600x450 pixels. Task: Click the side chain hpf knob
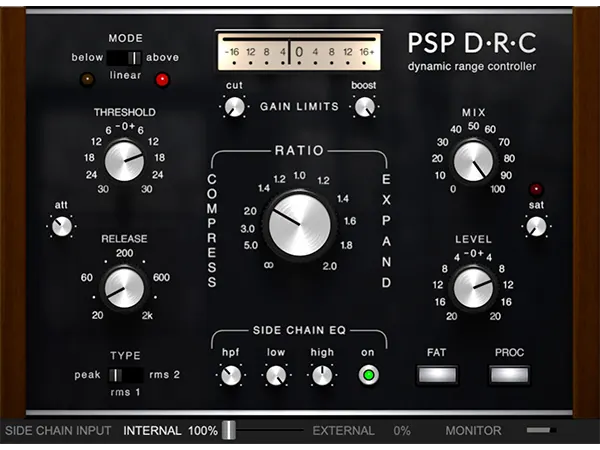click(x=231, y=375)
